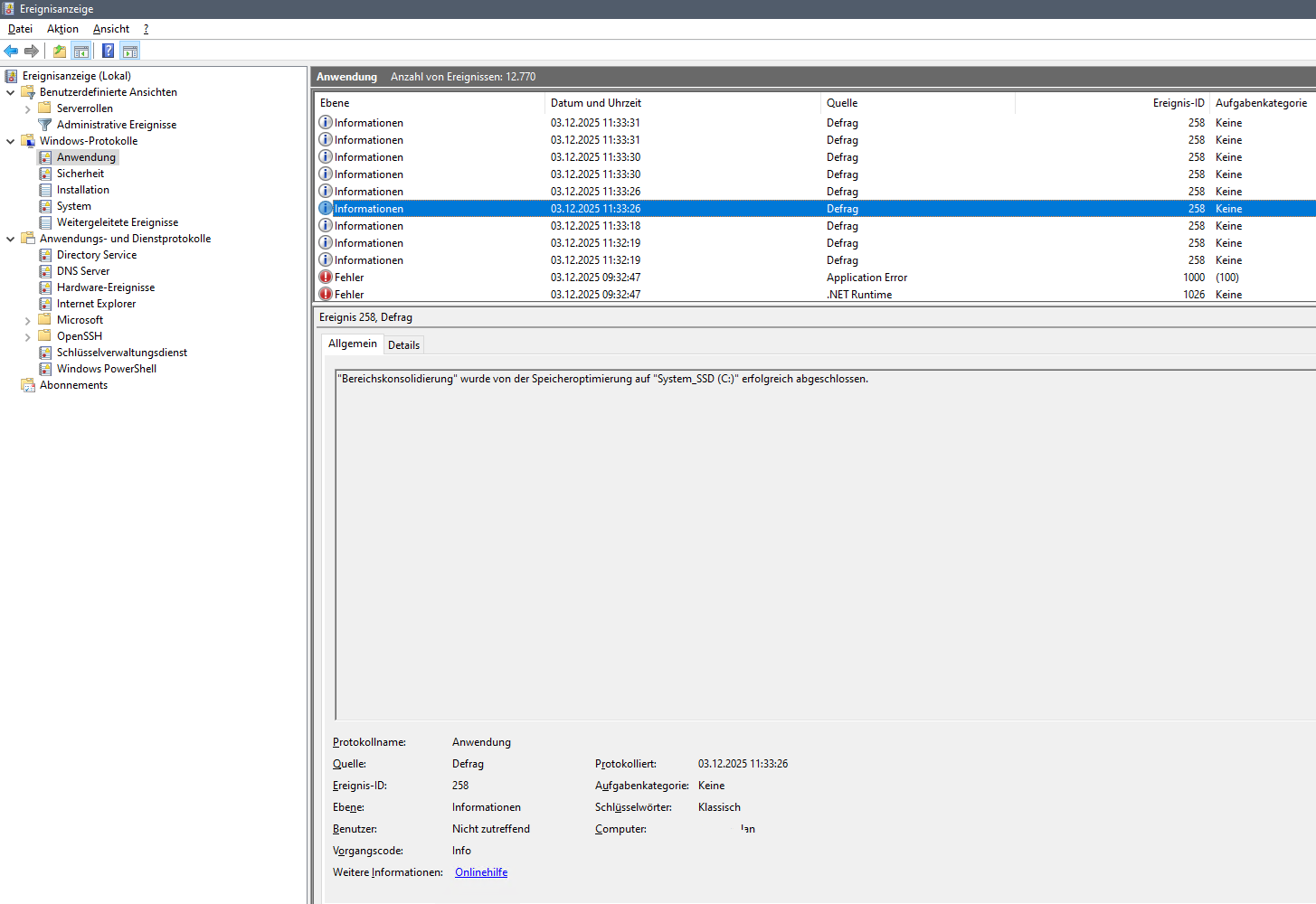Screen dimensions: 1316x904
Task: Click the Schlüsselverwaltungsdienst log icon
Action: coord(45,353)
